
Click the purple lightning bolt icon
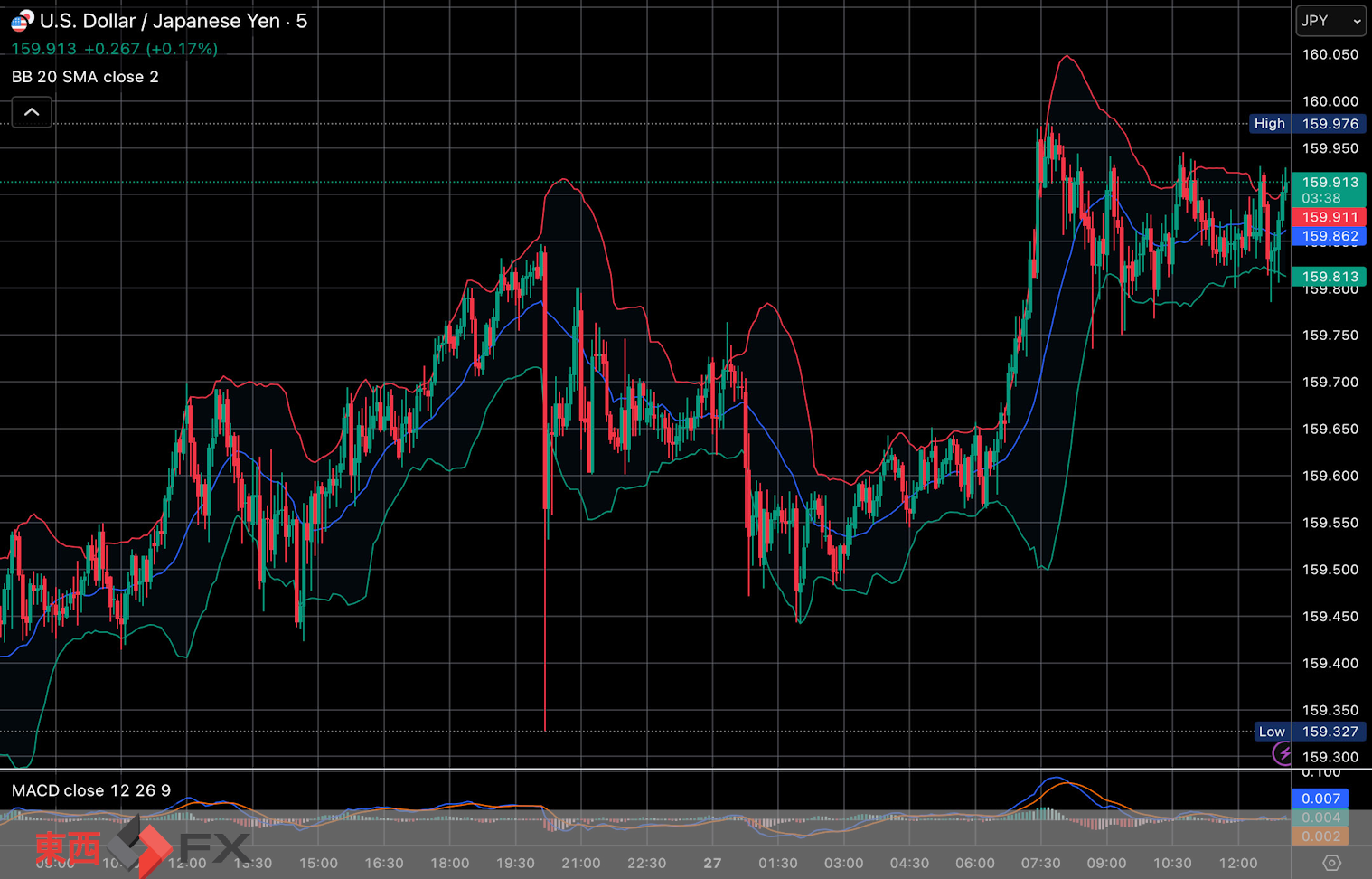pyautogui.click(x=1283, y=752)
